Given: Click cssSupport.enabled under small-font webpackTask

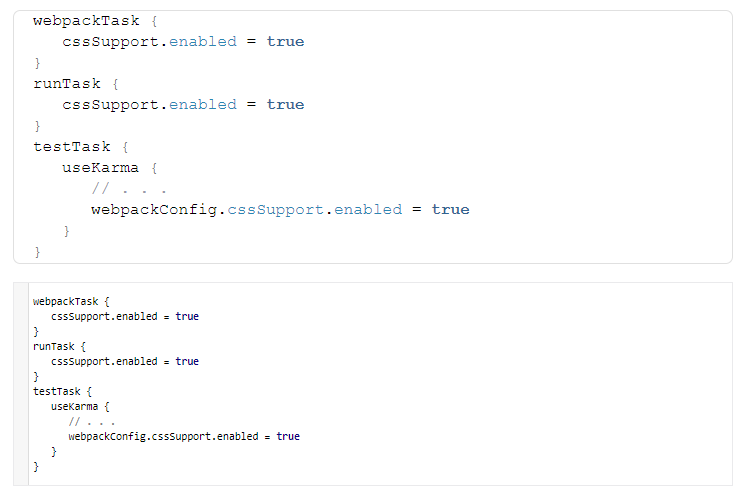Looking at the screenshot, I should coord(104,316).
